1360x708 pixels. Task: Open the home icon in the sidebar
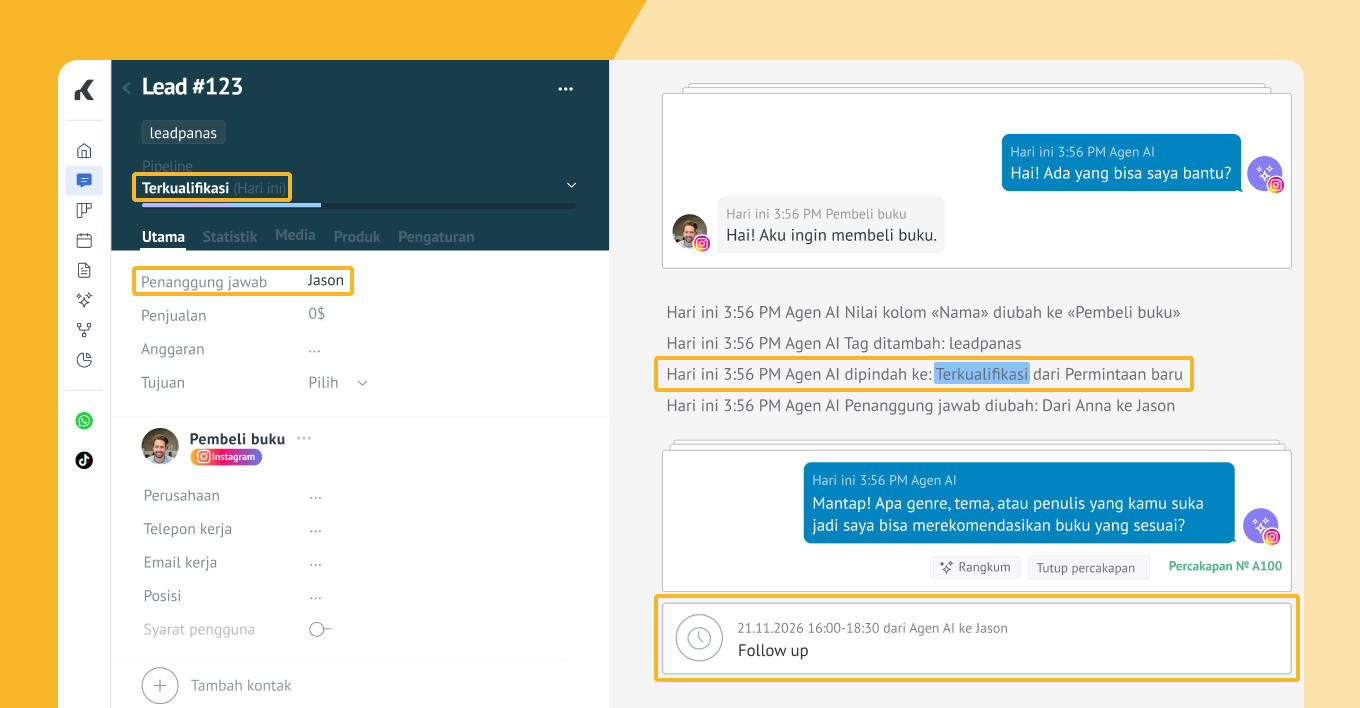pos(84,151)
